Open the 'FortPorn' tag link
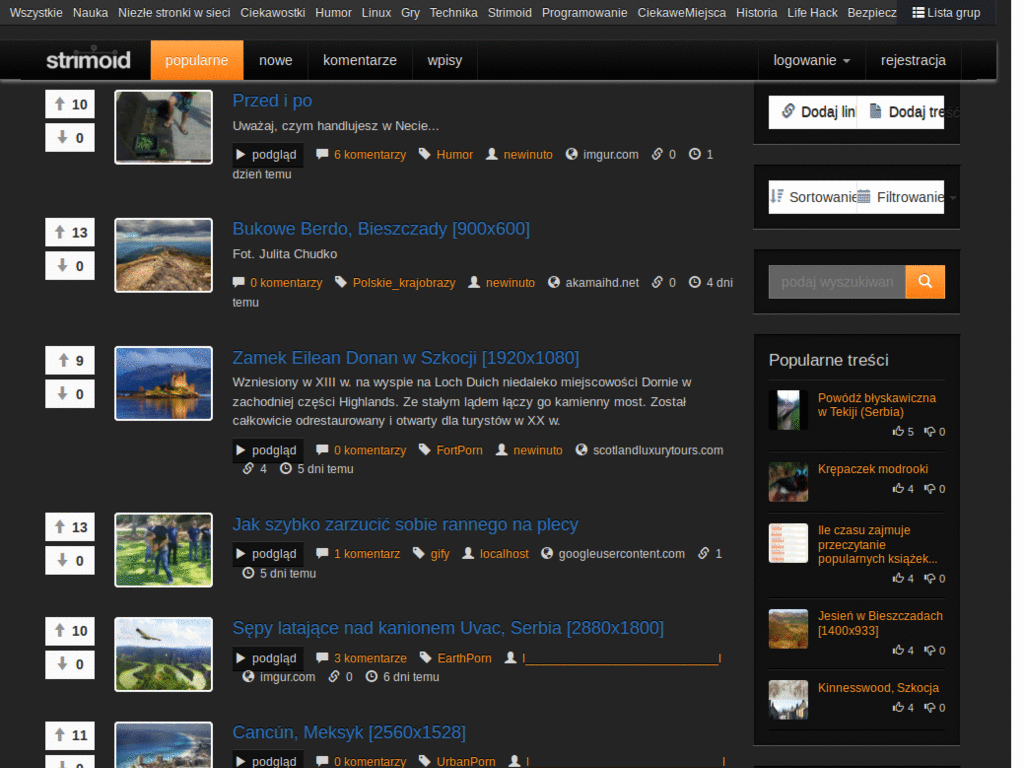Image resolution: width=1024 pixels, height=768 pixels. 459,450
